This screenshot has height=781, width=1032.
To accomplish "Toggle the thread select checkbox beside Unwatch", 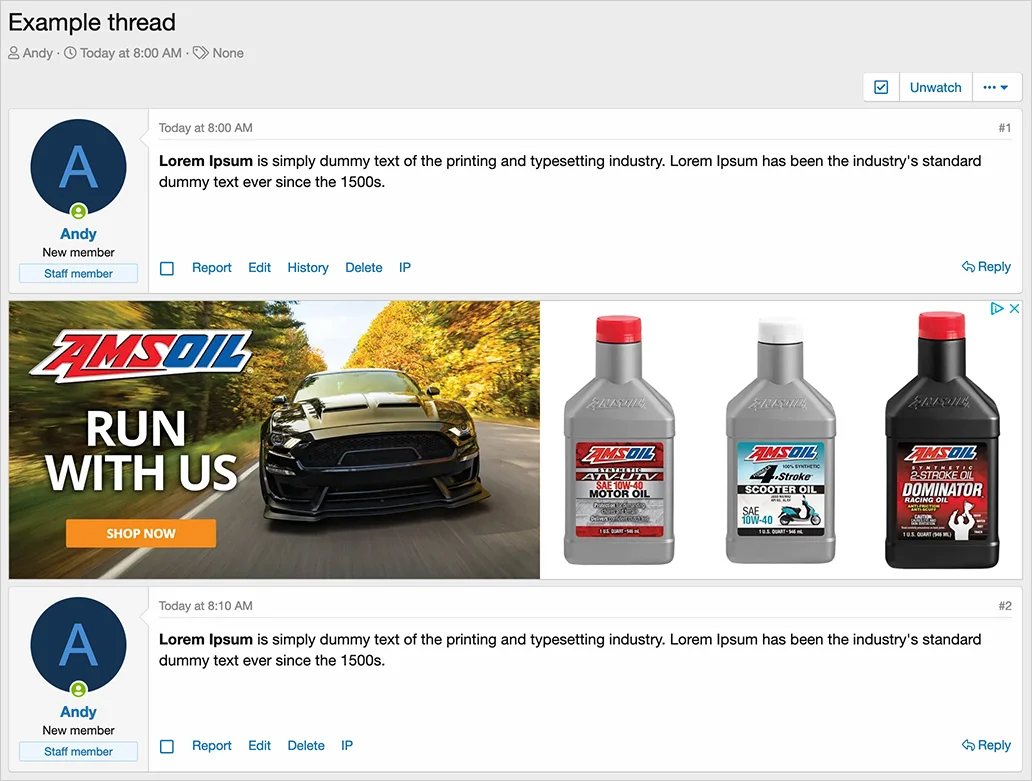I will click(881, 88).
